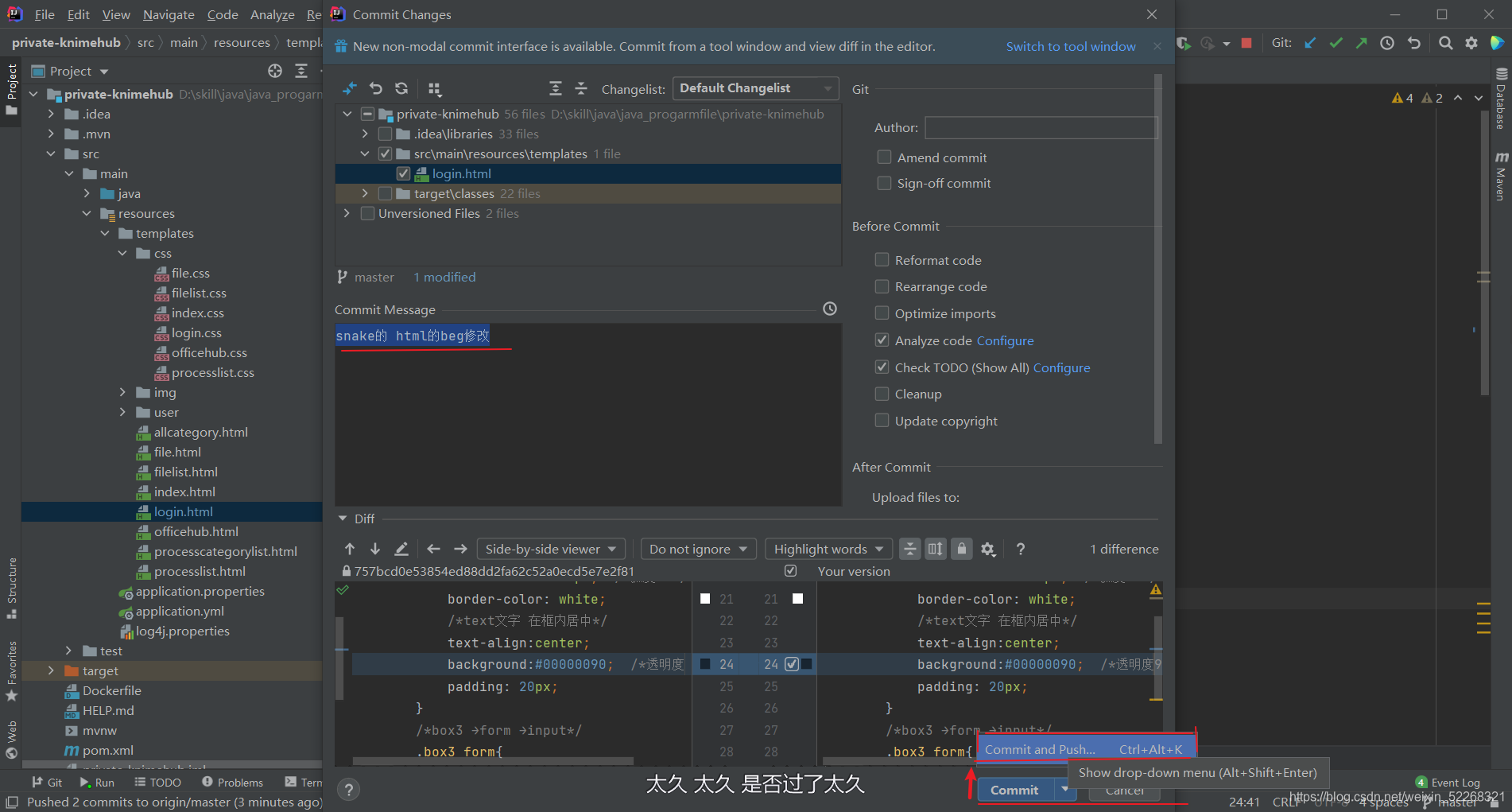Choose Commit and Push... menu item
1512x812 pixels.
1085,749
